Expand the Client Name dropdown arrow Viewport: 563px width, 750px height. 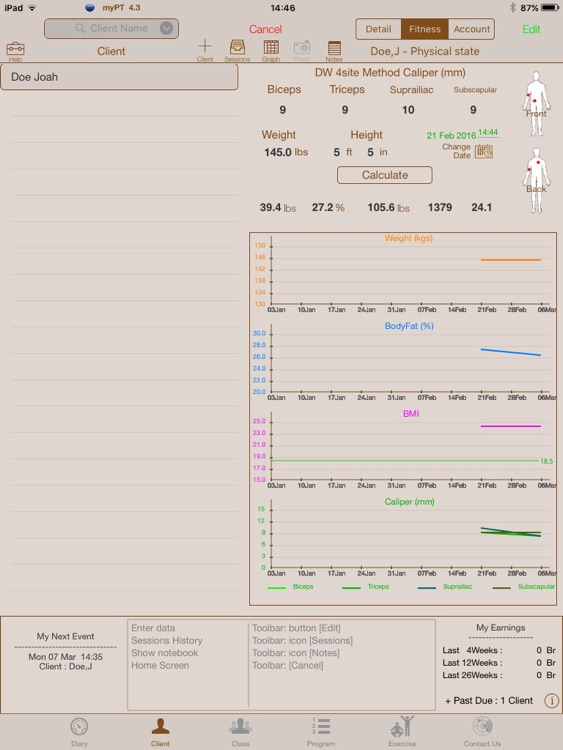(x=166, y=28)
